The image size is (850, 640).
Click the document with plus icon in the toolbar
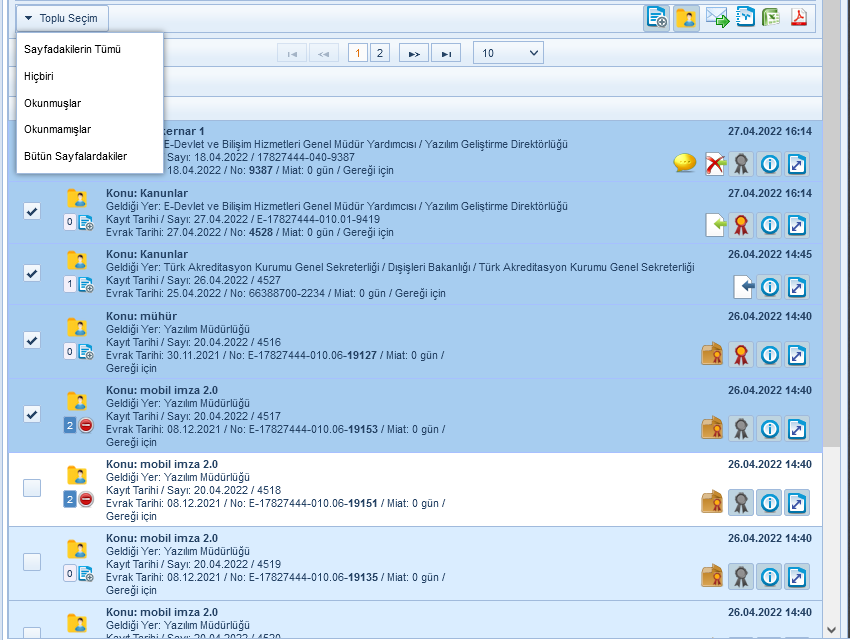click(656, 18)
